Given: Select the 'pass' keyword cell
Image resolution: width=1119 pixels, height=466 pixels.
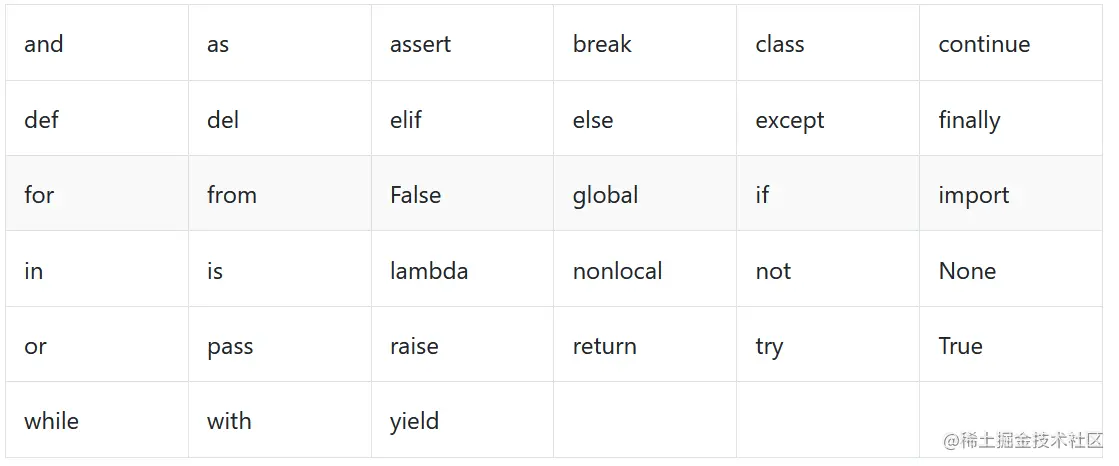Looking at the screenshot, I should coord(280,345).
